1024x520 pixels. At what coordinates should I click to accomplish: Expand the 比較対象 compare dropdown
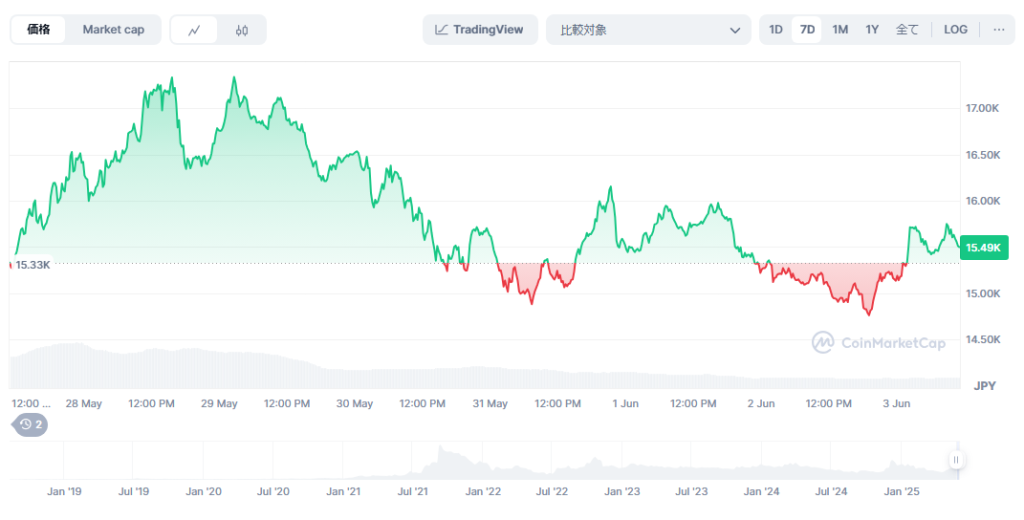pyautogui.click(x=648, y=30)
